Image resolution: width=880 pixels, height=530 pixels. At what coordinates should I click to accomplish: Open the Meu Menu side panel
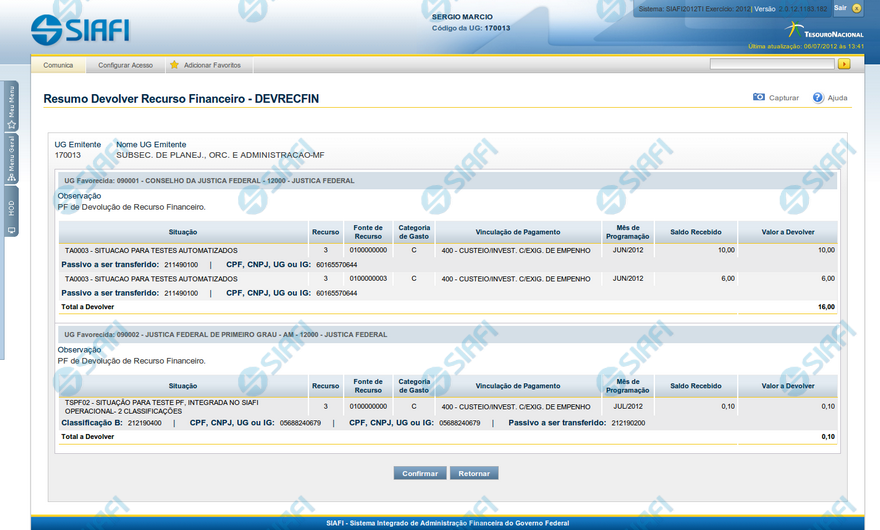11,105
